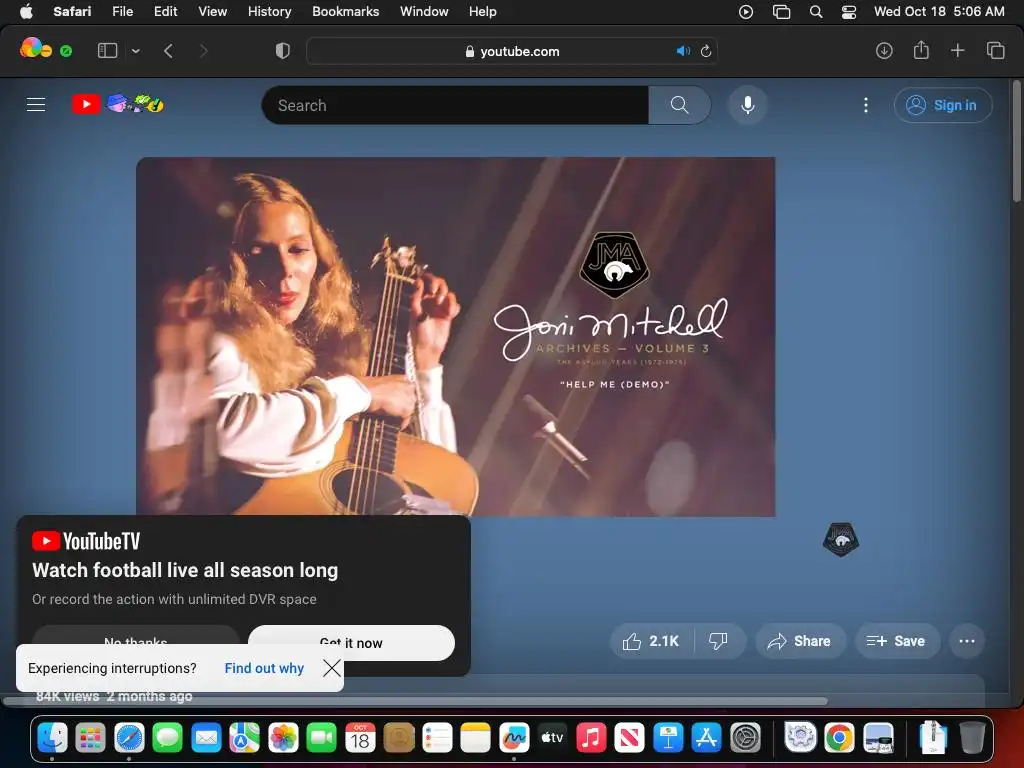Open Reminders from the dock
The height and width of the screenshot is (768, 1024).
437,738
